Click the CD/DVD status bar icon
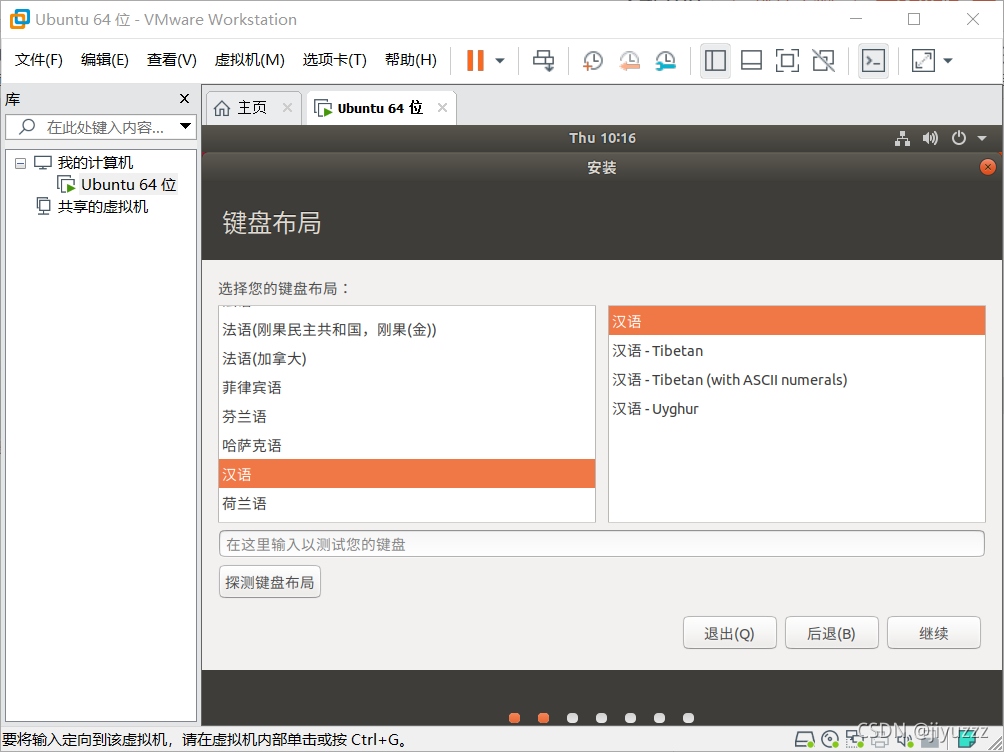The height and width of the screenshot is (752, 1004). (830, 740)
